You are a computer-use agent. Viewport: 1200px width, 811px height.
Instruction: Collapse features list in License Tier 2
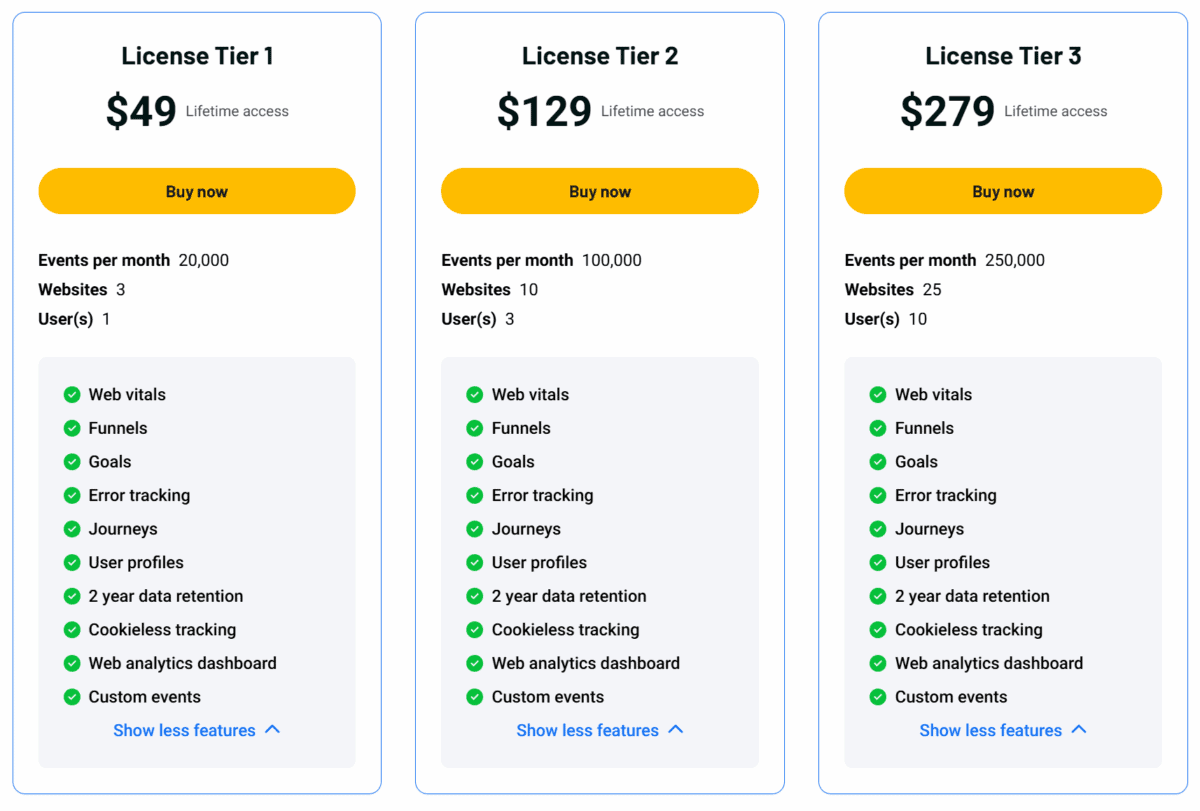click(599, 731)
